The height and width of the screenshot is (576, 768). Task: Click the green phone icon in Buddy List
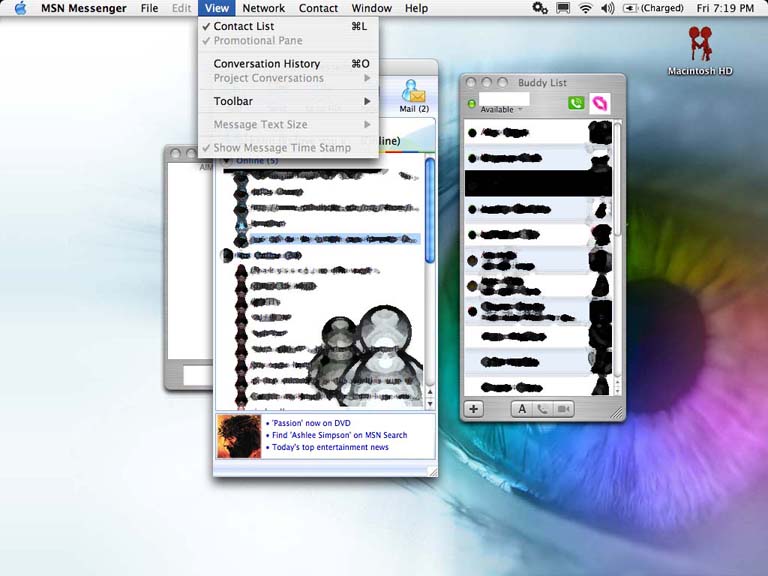[576, 103]
